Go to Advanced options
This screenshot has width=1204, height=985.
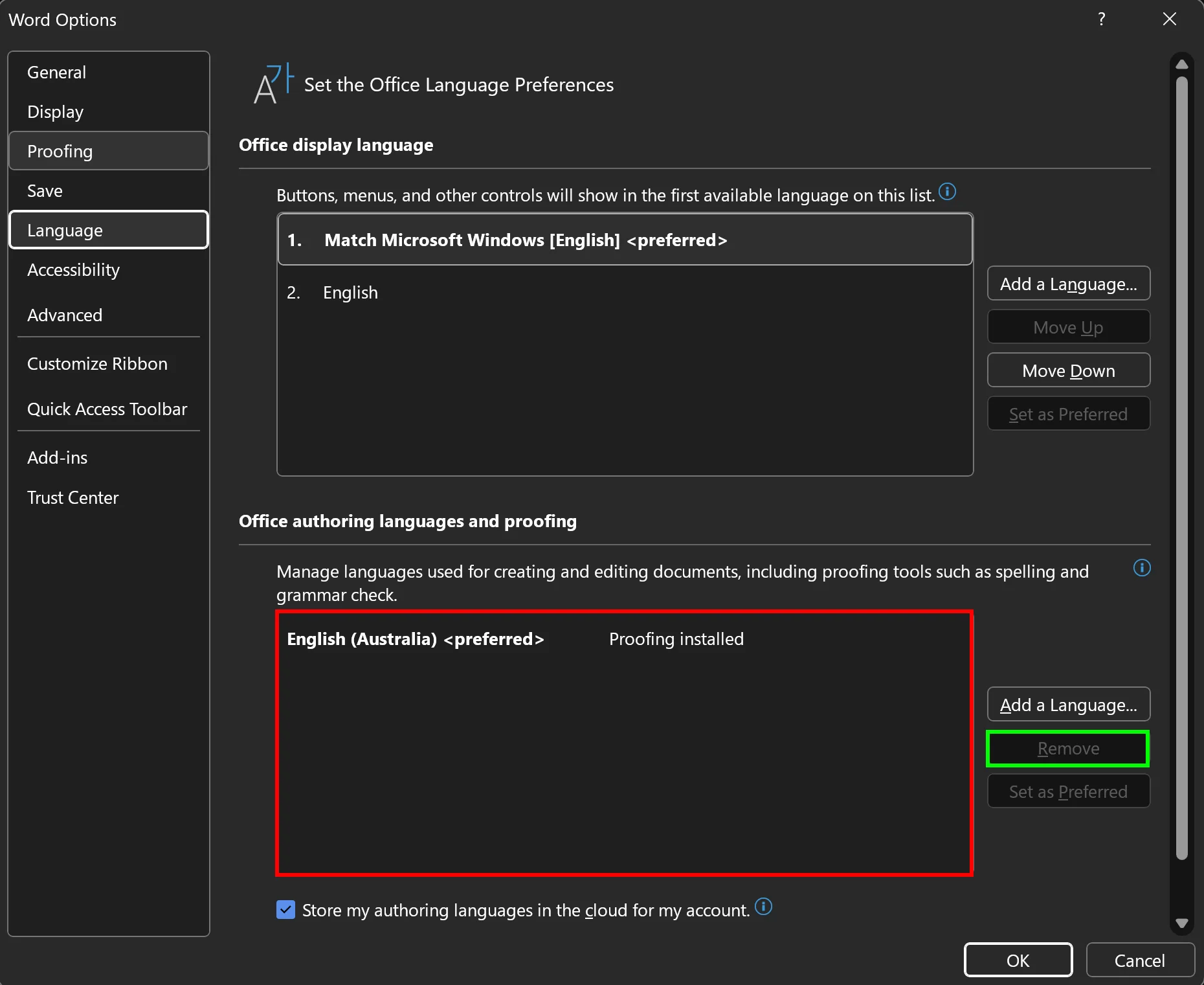coord(109,315)
